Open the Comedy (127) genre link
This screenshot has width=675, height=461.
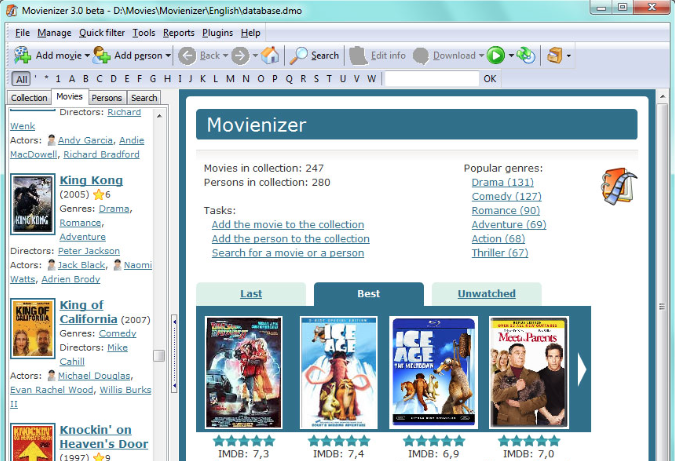[x=506, y=196]
